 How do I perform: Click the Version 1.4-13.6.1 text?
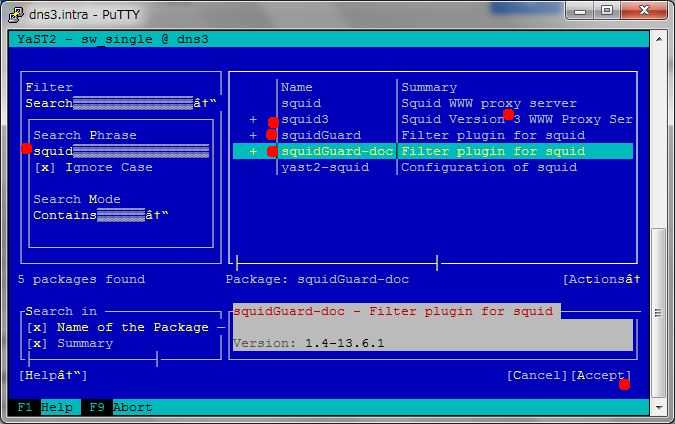308,344
